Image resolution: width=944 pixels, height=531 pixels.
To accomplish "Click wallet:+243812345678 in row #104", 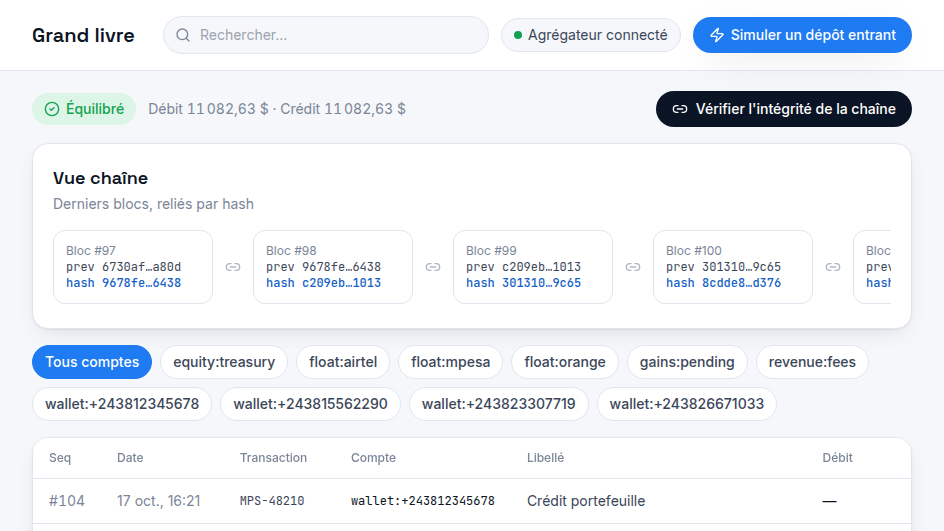I will point(423,501).
